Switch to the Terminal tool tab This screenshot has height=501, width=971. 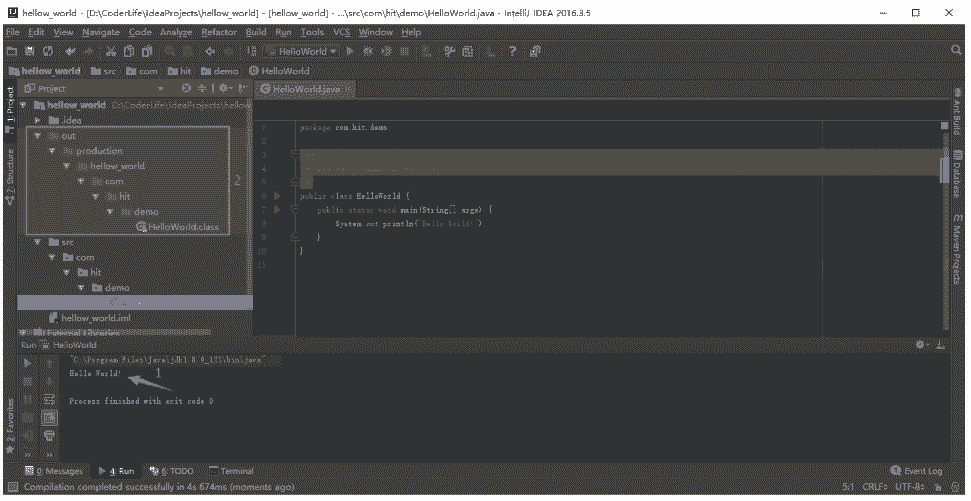click(231, 470)
